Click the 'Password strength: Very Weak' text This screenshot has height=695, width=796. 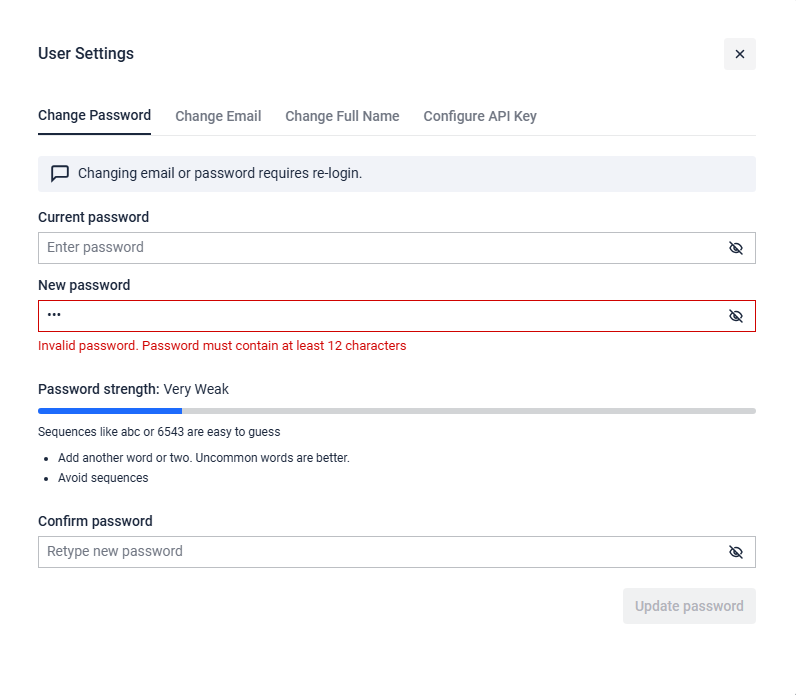pos(133,389)
